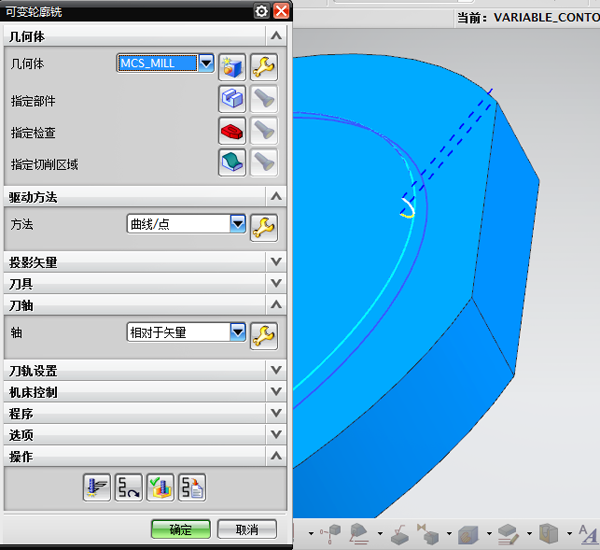Click the edit geometry wrench icon
The height and width of the screenshot is (550, 600).
click(x=263, y=66)
